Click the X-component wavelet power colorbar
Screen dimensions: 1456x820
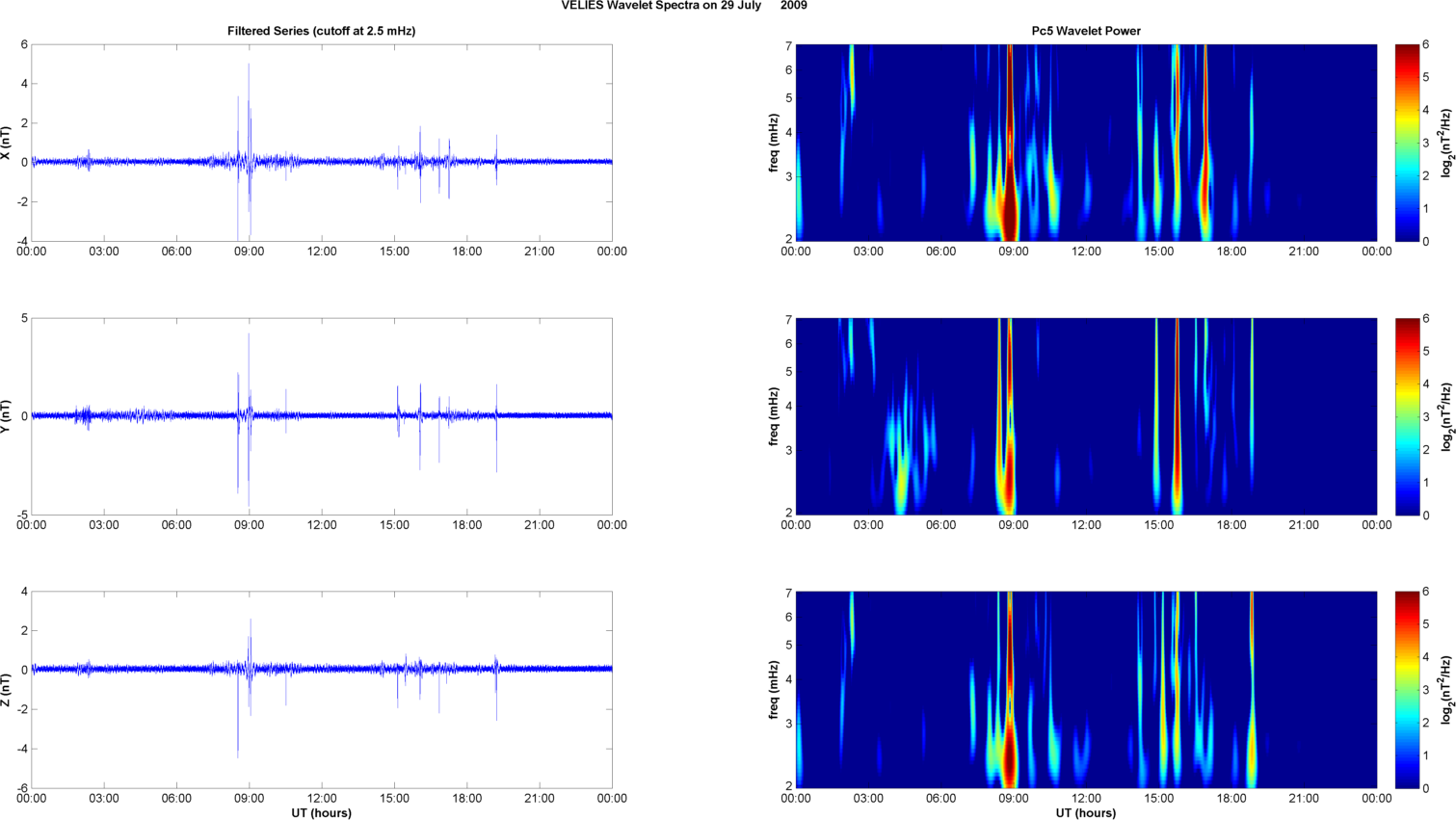coord(1407,143)
